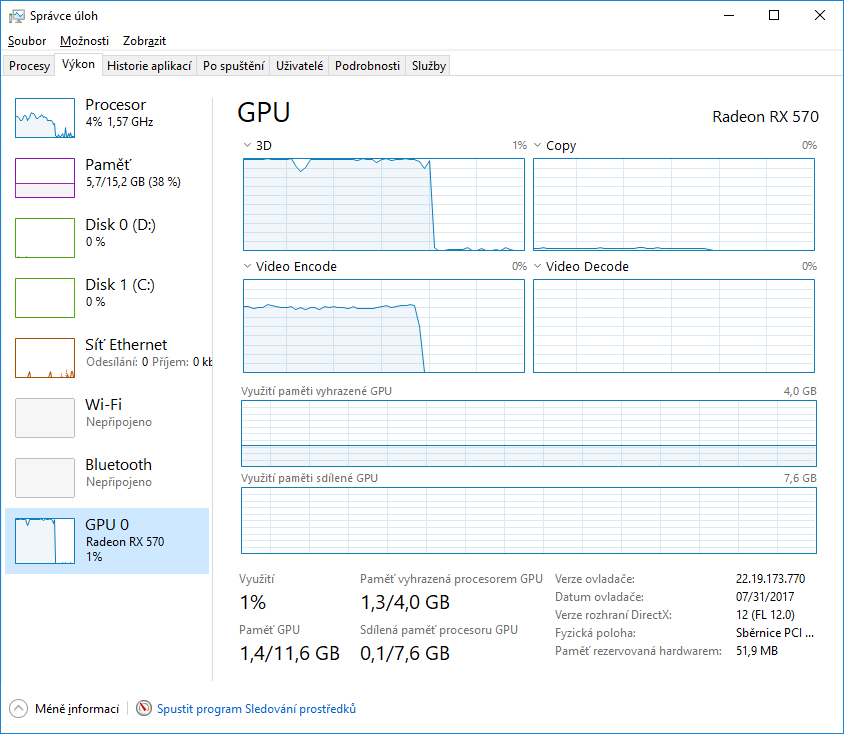This screenshot has width=844, height=734.
Task: Open the Síť Ethernet graph icon
Action: [x=45, y=358]
